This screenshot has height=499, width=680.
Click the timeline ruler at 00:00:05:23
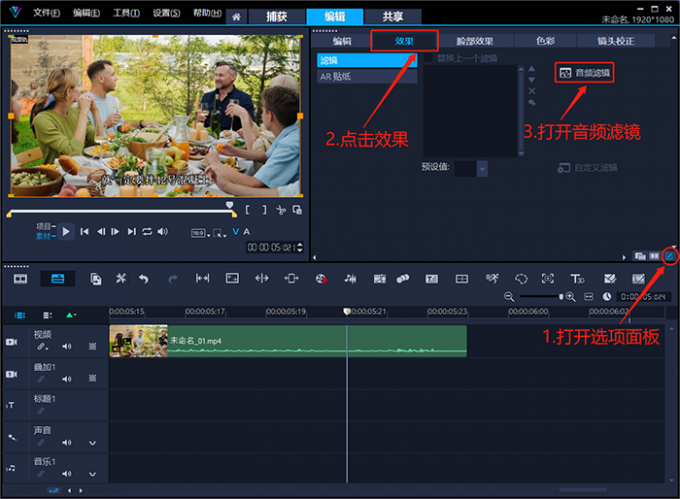(447, 311)
